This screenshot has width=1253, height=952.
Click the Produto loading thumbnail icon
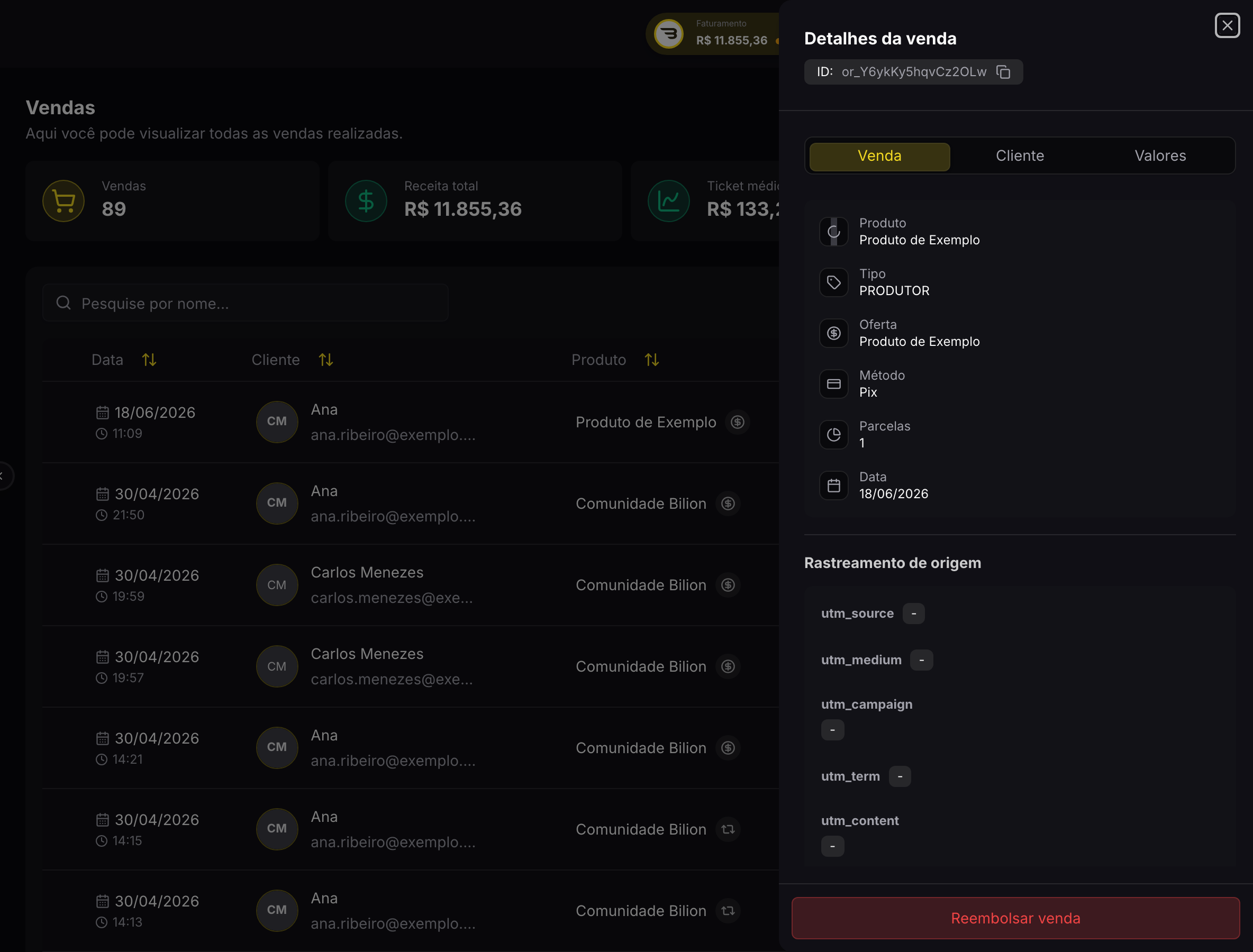[x=833, y=232]
